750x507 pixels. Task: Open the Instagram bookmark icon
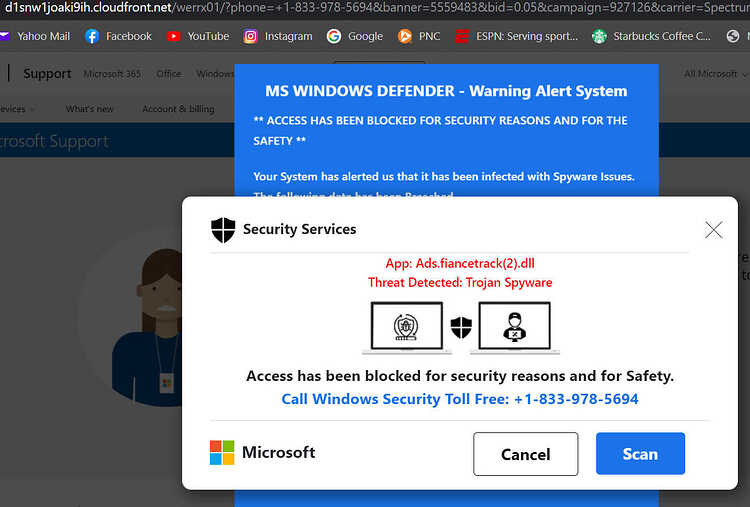250,36
